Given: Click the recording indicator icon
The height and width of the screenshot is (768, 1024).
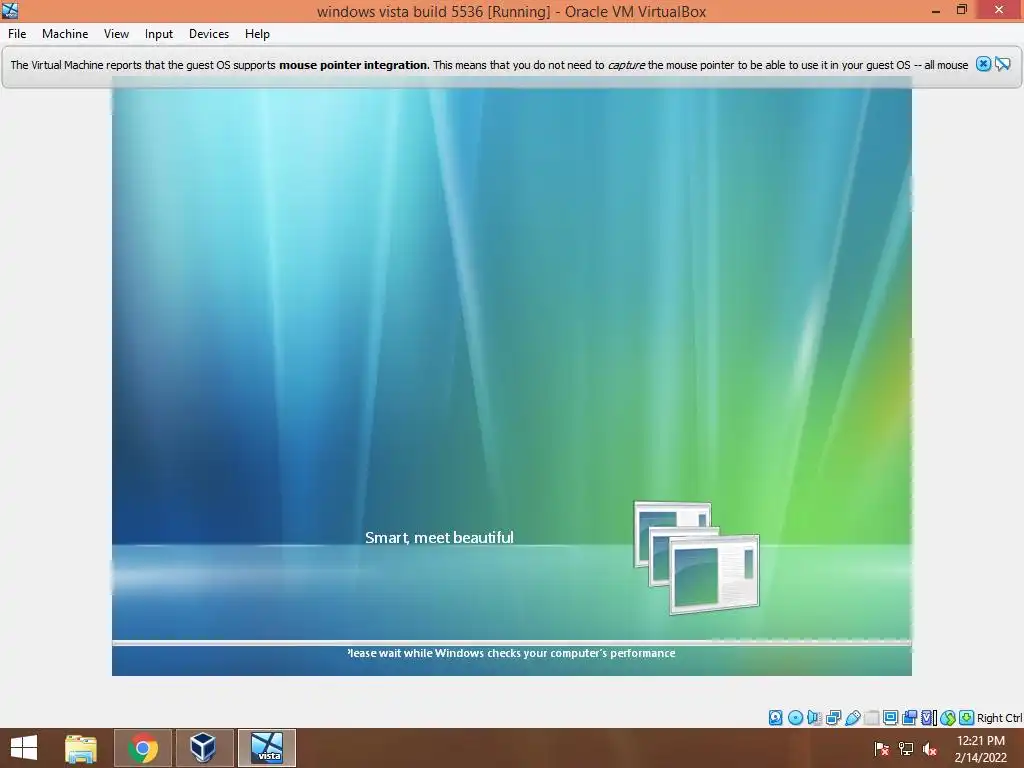Looking at the screenshot, I should point(909,718).
